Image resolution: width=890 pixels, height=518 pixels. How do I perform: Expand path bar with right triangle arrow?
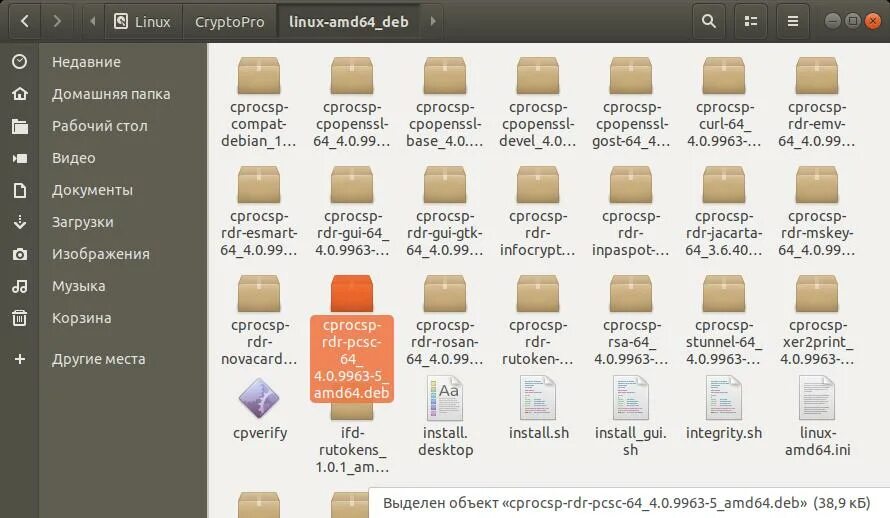pyautogui.click(x=433, y=22)
